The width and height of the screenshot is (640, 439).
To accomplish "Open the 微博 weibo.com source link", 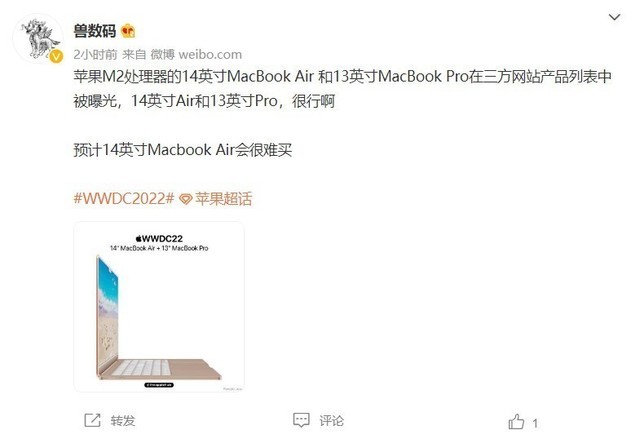I will coord(196,54).
